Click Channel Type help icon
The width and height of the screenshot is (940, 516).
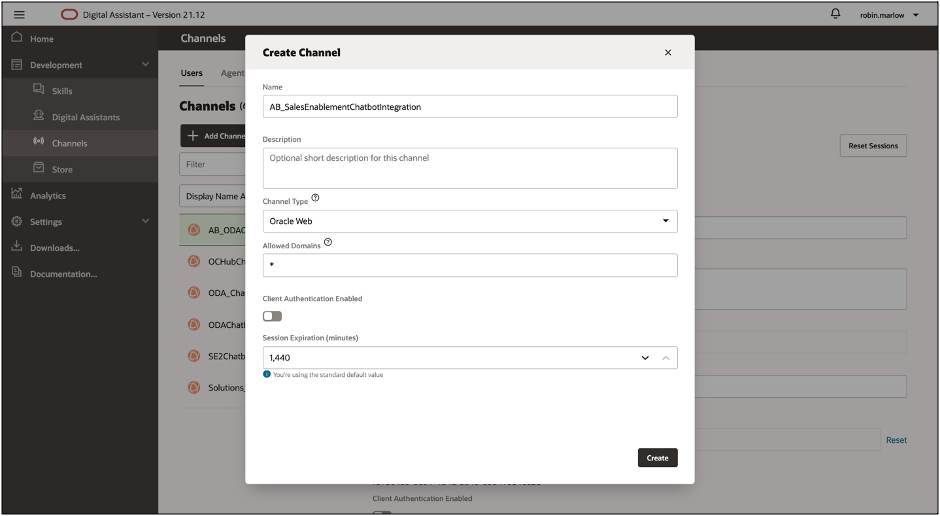click(315, 198)
